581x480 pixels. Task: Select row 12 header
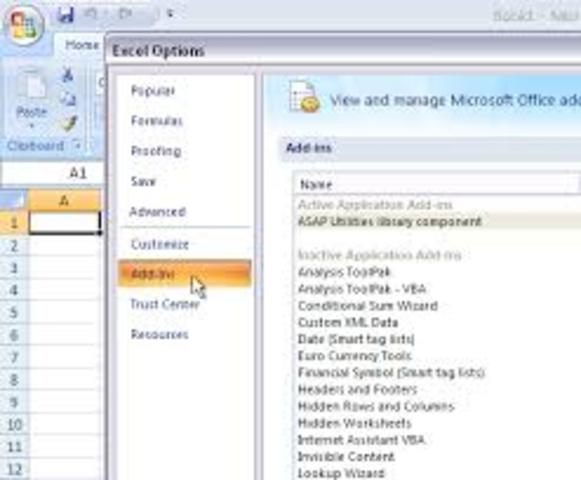14,469
